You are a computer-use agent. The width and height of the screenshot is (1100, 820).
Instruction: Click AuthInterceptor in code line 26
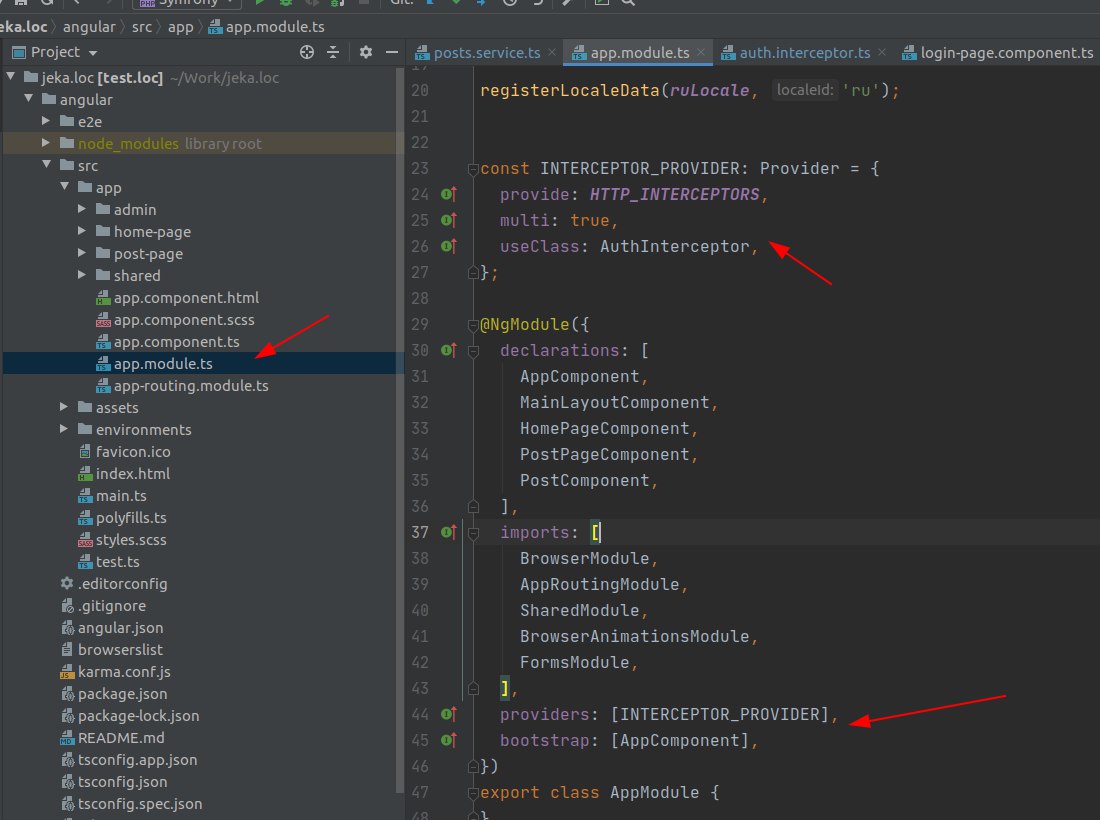pyautogui.click(x=674, y=246)
